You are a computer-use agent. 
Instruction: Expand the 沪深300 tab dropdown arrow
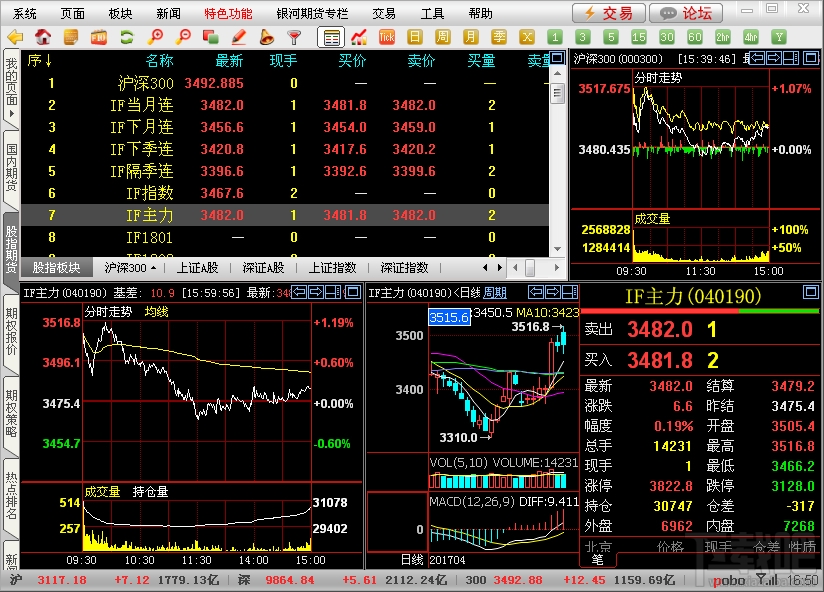153,268
